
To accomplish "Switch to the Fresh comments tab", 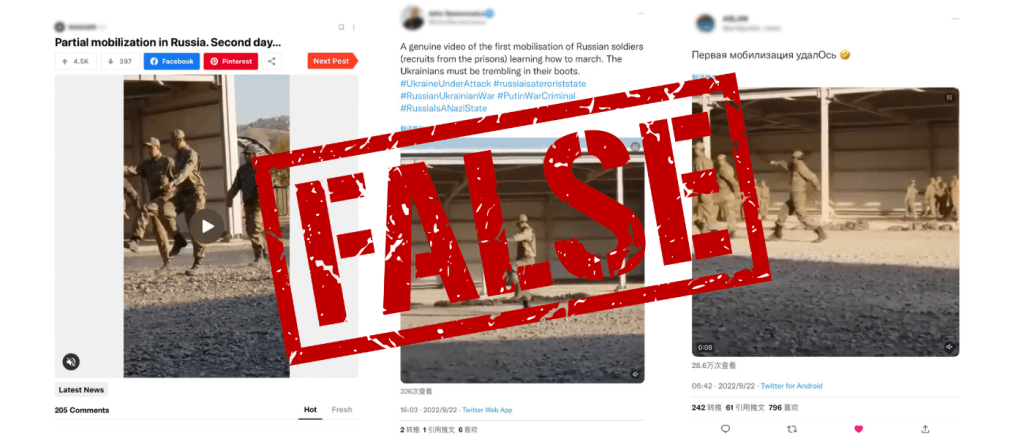I will coord(342,410).
